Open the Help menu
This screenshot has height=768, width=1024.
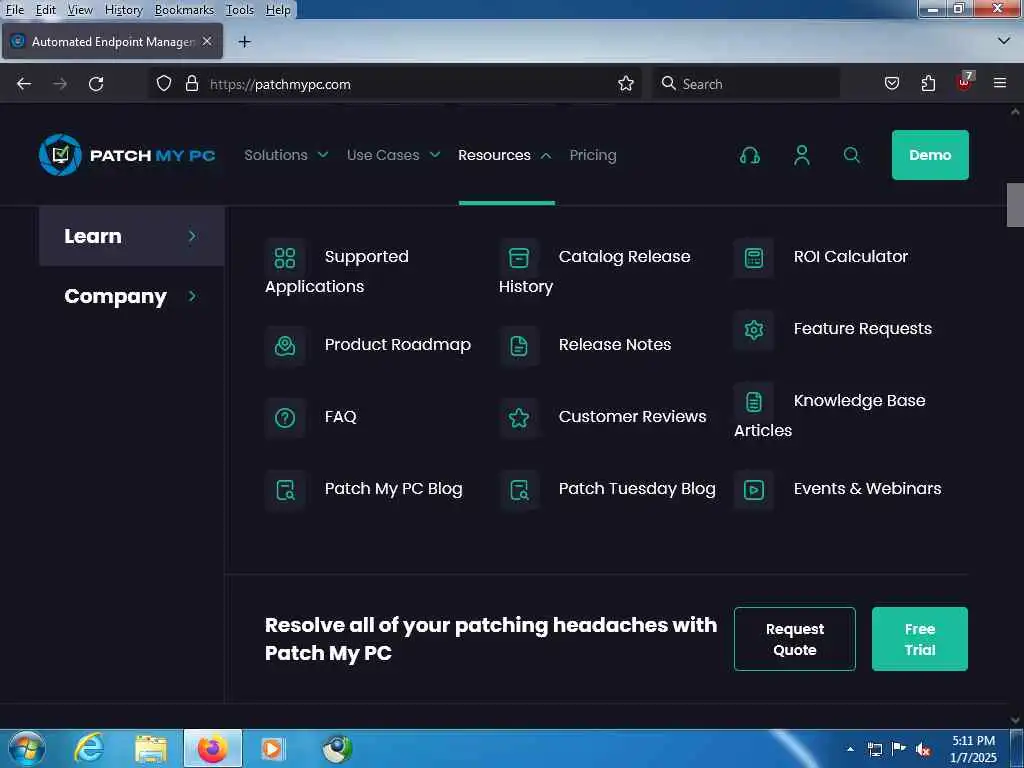coord(278,10)
